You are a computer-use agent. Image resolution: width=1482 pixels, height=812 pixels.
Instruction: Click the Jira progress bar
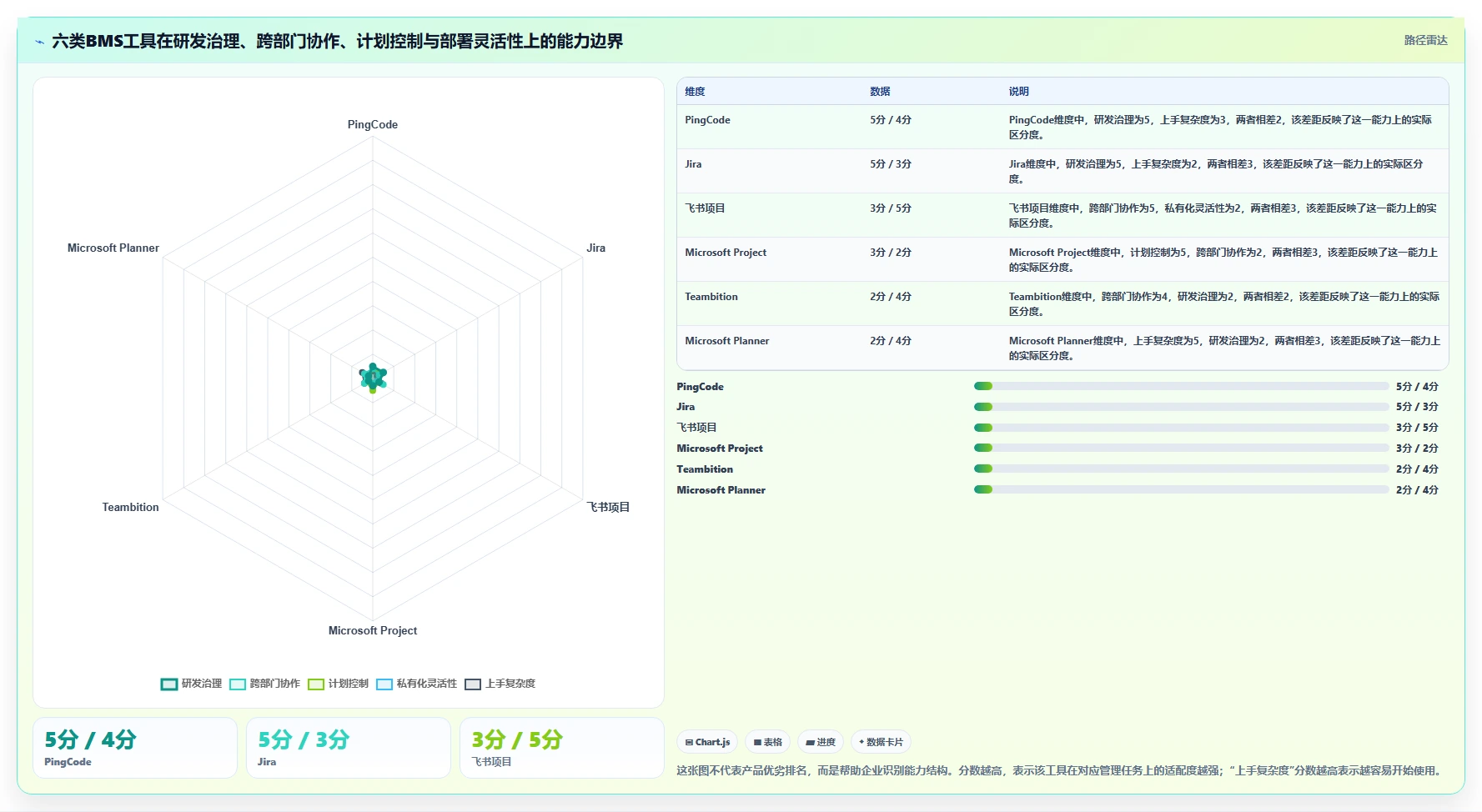click(x=1181, y=407)
